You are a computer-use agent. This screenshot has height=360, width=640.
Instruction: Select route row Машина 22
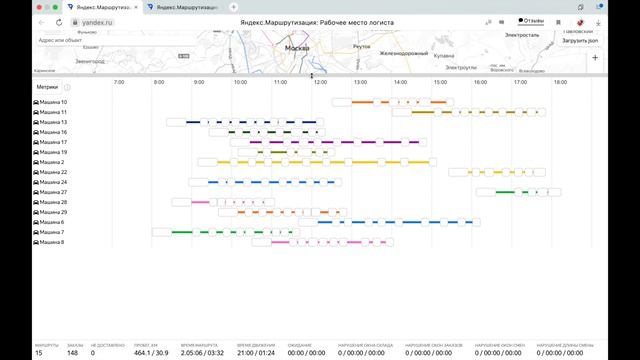50,172
